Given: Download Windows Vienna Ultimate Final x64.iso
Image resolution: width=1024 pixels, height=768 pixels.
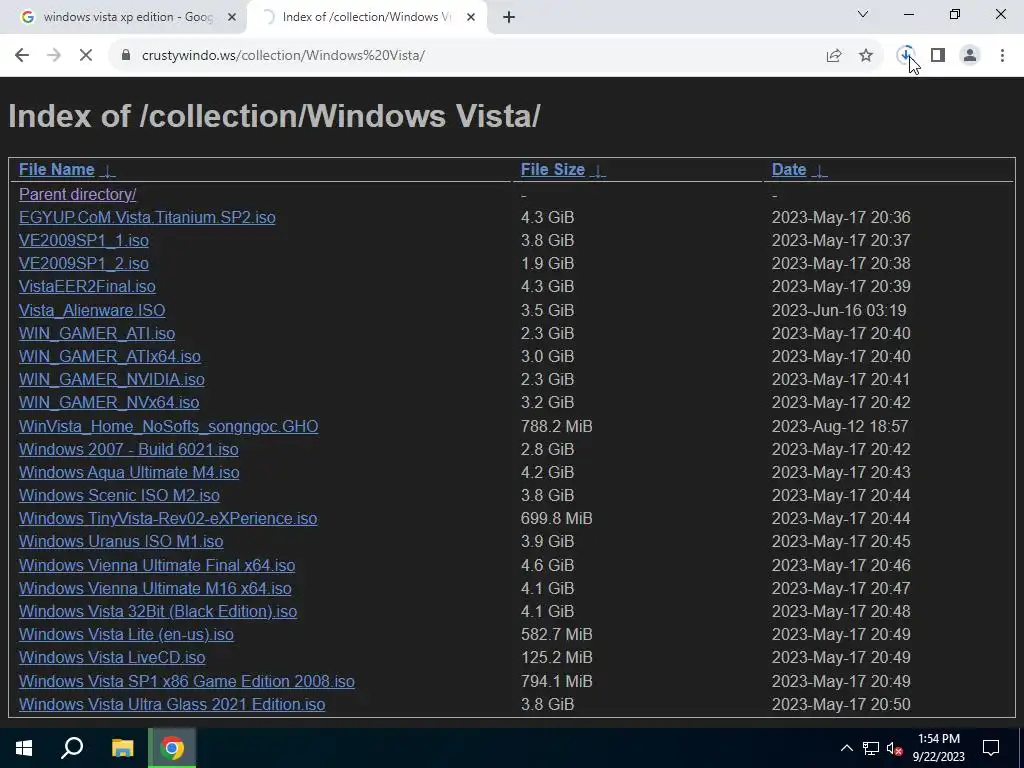Looking at the screenshot, I should tap(157, 566).
